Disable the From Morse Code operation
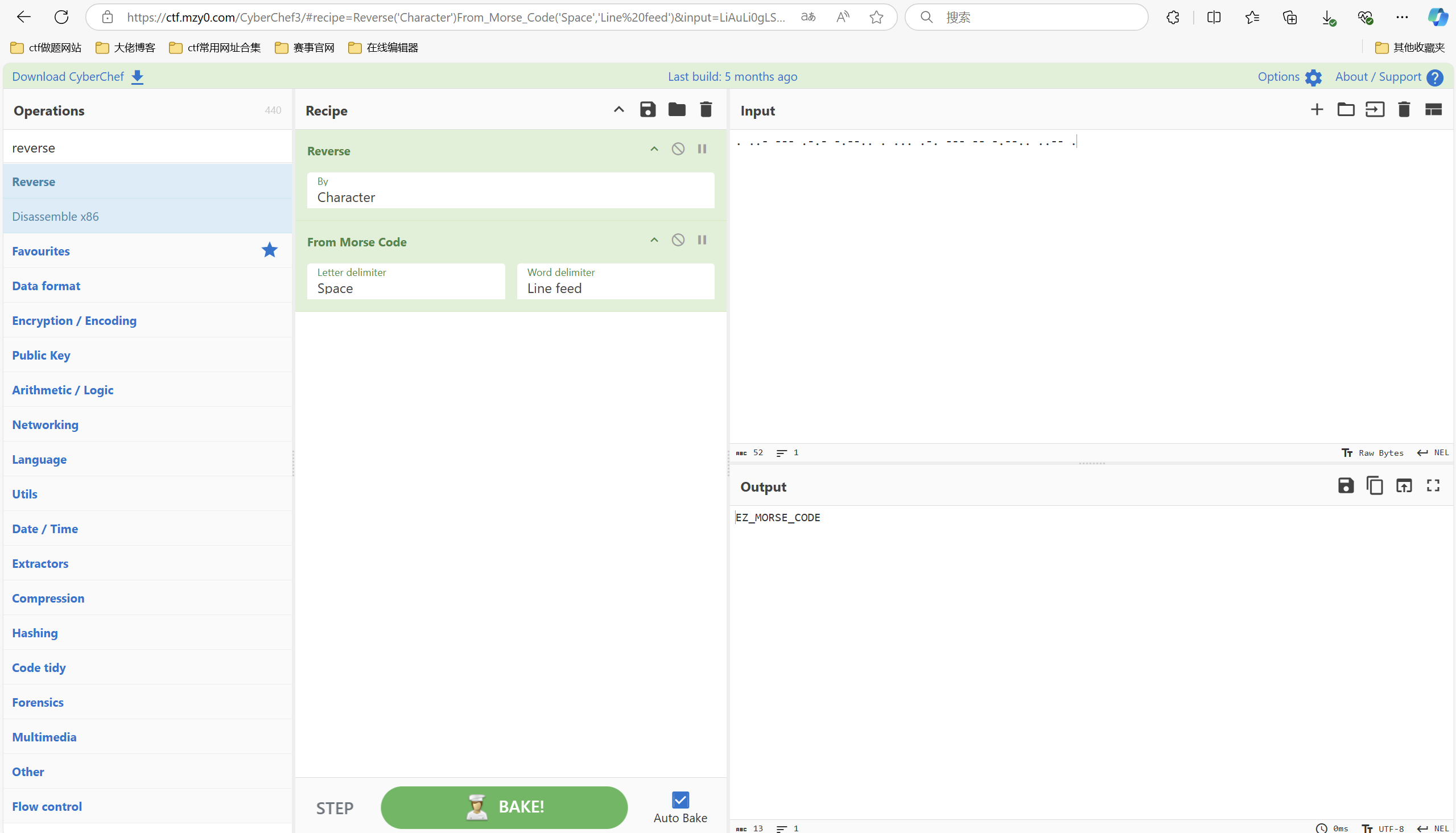 [x=678, y=240]
